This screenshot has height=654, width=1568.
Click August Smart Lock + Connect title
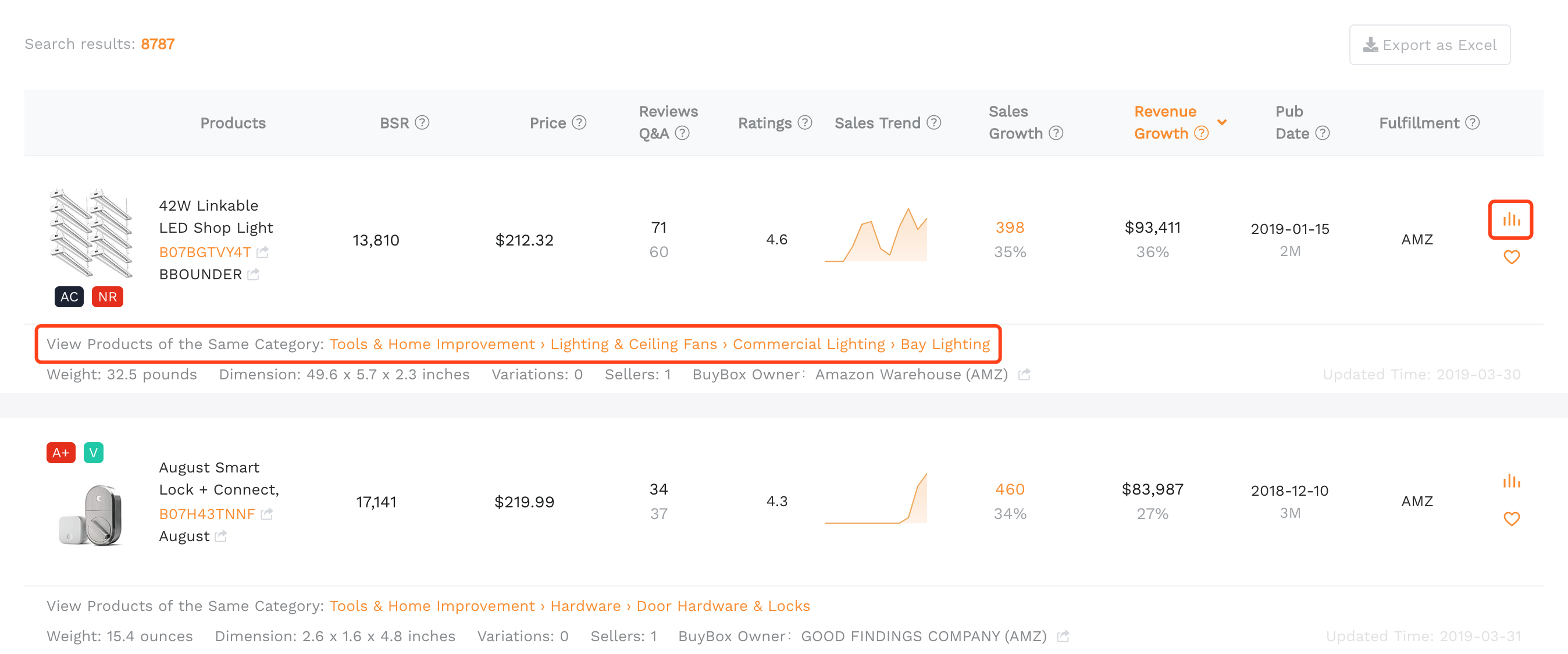219,478
